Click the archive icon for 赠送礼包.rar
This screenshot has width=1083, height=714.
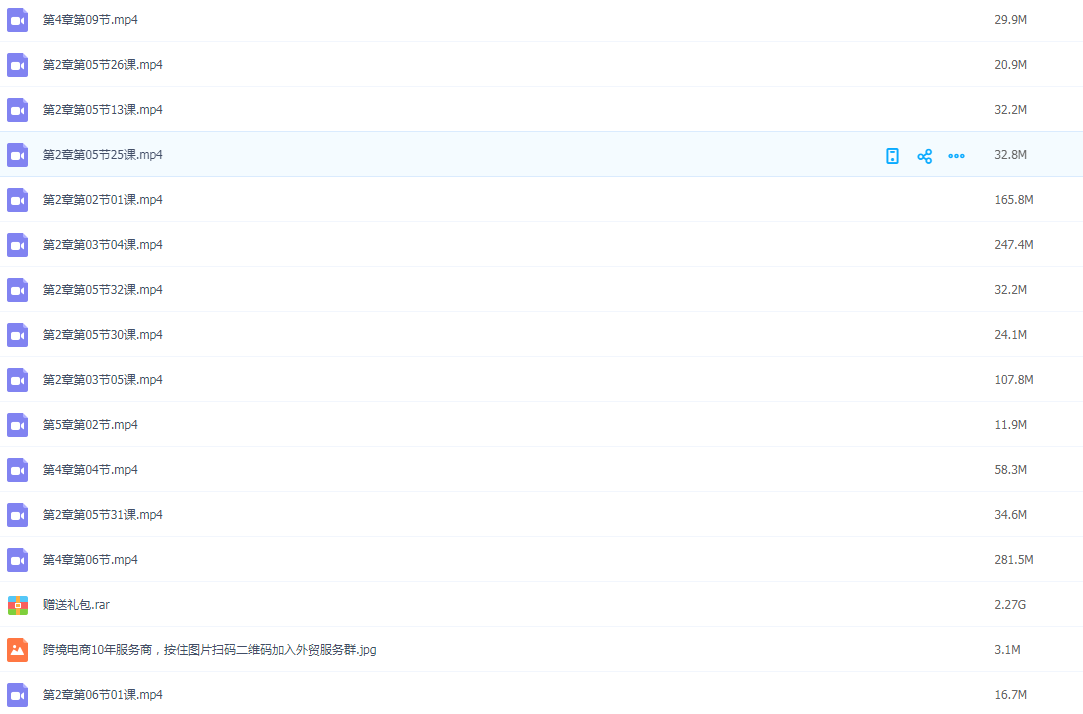pyautogui.click(x=18, y=605)
